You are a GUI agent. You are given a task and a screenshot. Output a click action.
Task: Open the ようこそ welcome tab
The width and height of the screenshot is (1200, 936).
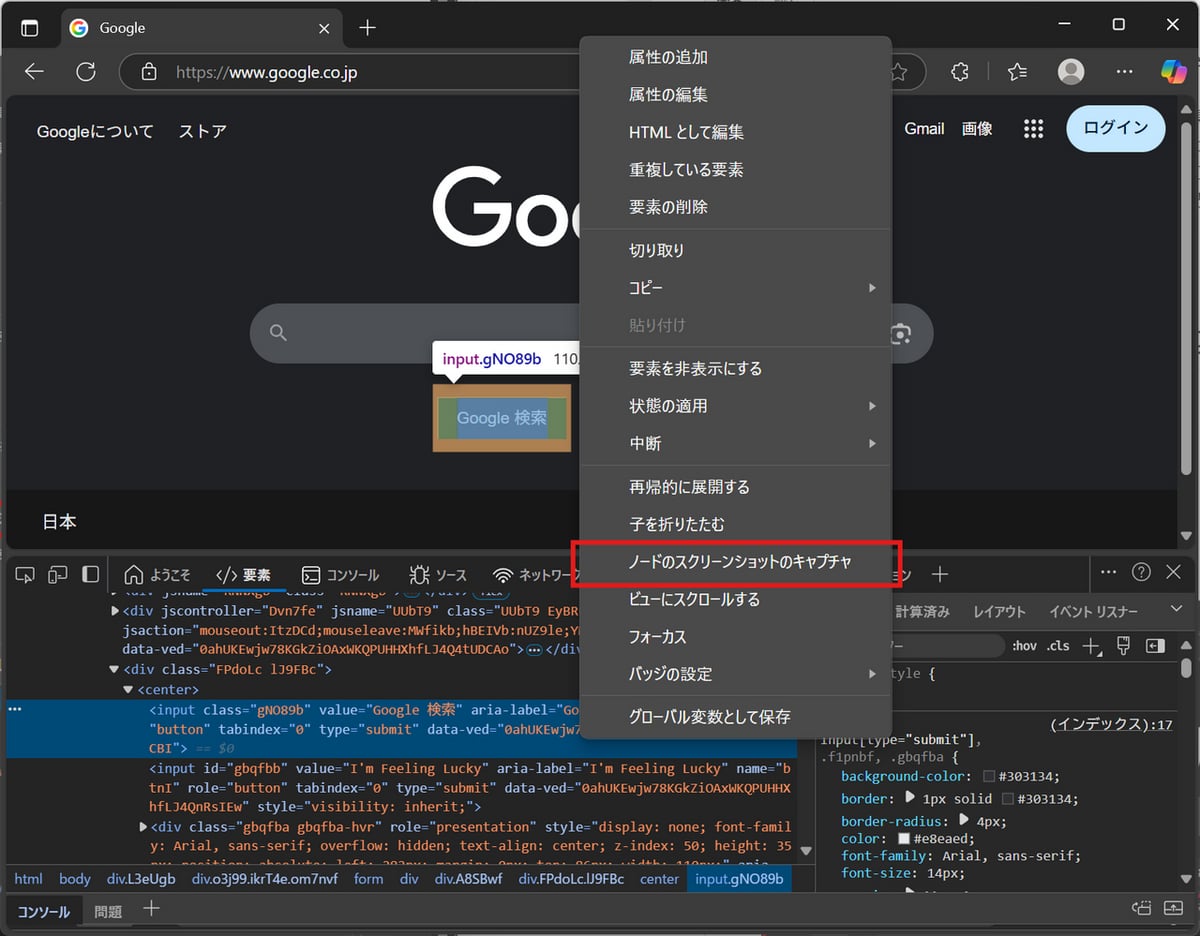point(157,575)
